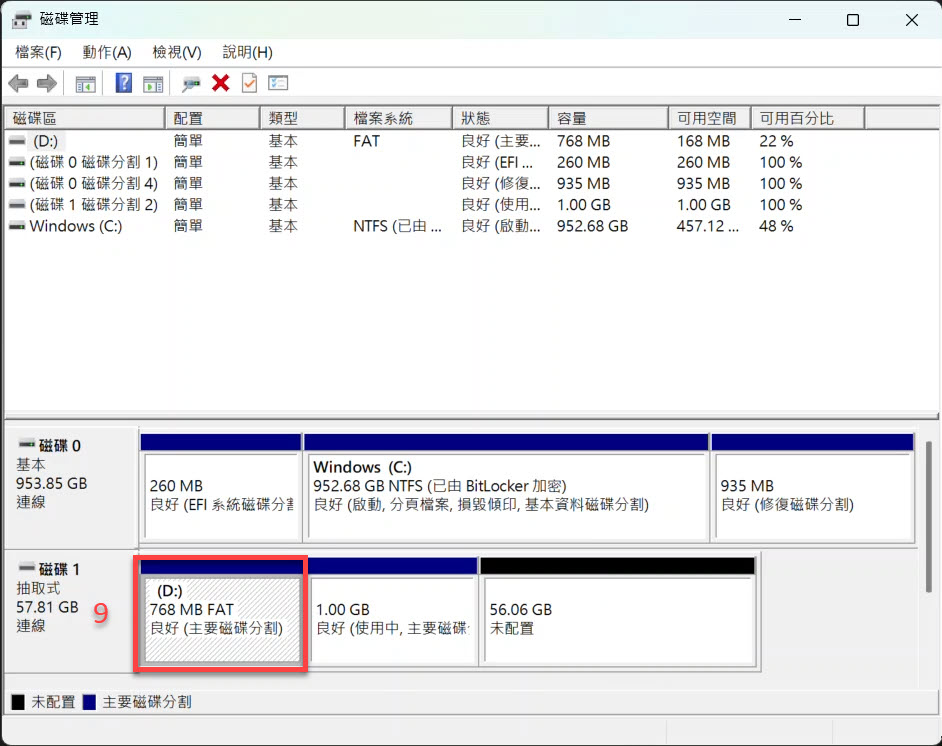Select the Windows (C:) row in volume list
This screenshot has width=942, height=746.
tap(76, 226)
